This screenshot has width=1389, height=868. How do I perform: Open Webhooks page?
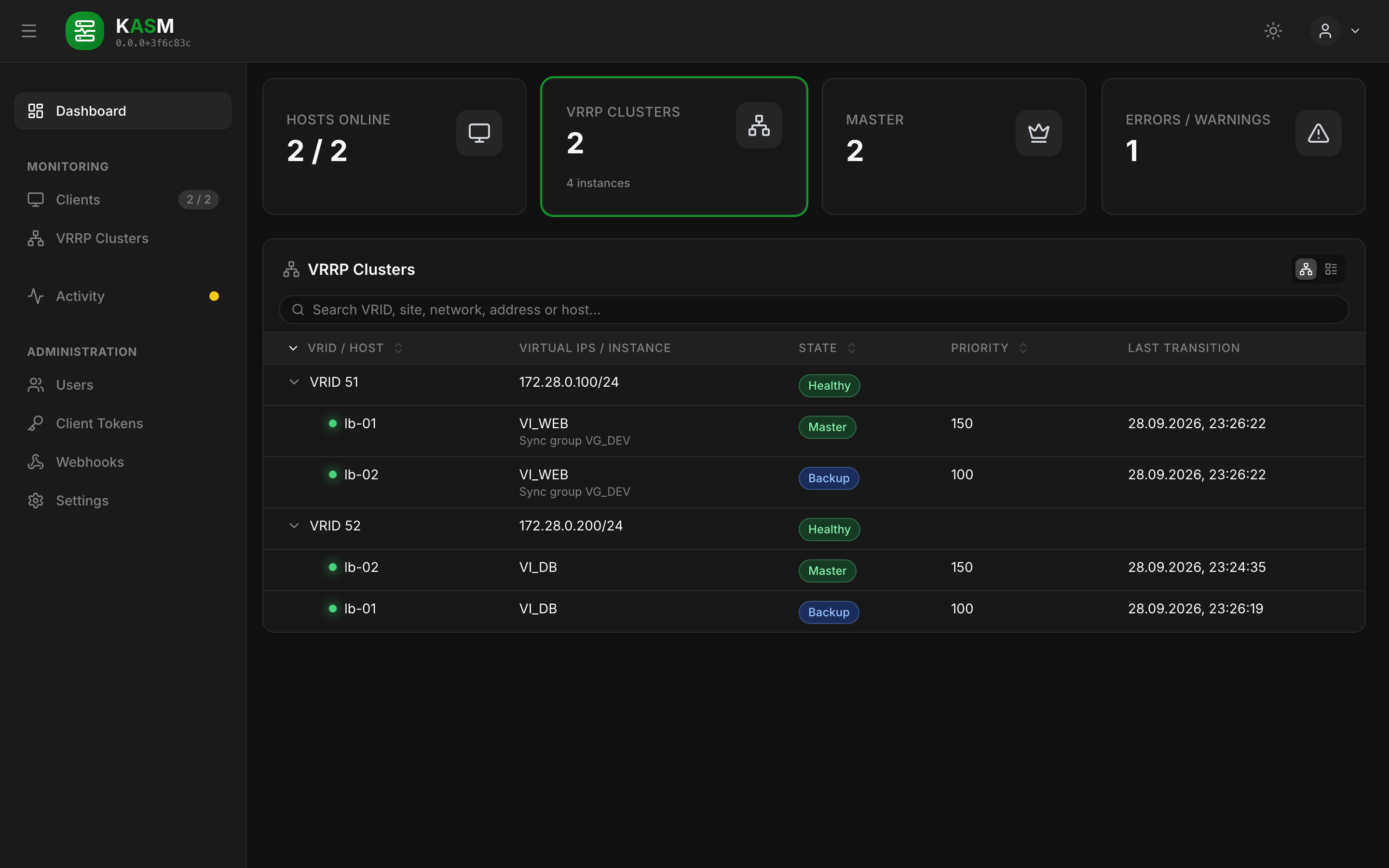123,462
